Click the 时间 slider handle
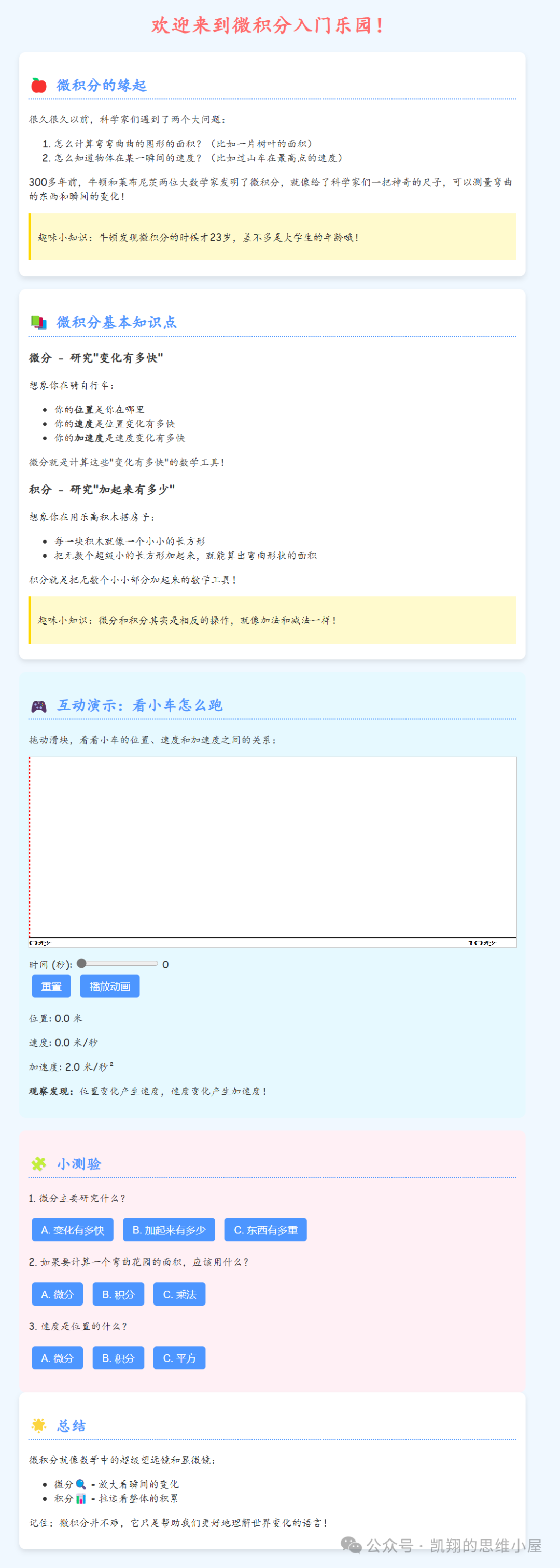The image size is (560, 1568). tap(81, 964)
